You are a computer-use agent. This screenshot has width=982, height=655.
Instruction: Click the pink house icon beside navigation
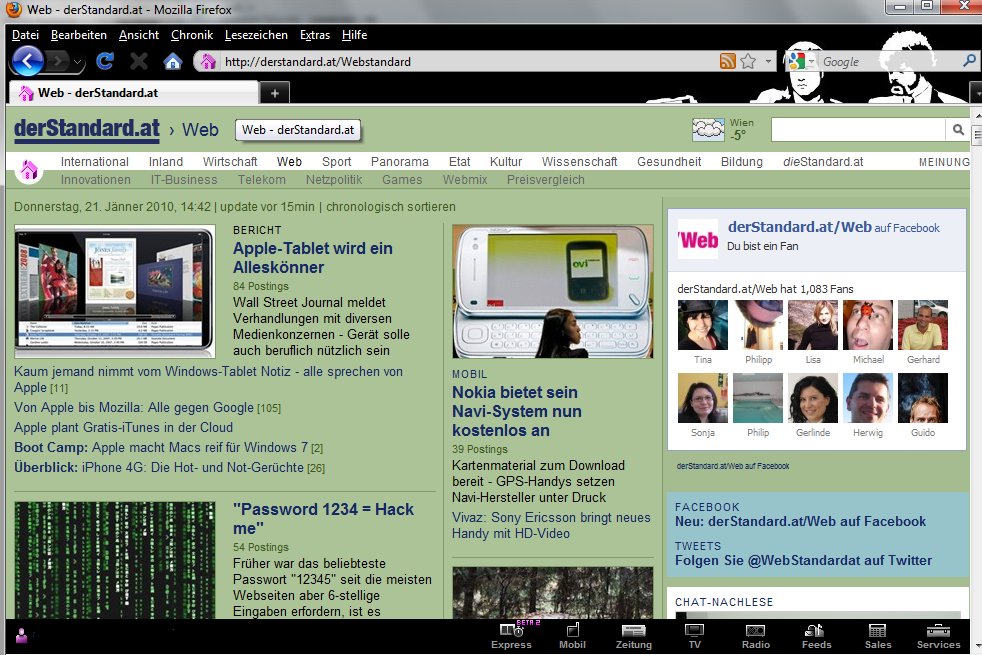[29, 170]
